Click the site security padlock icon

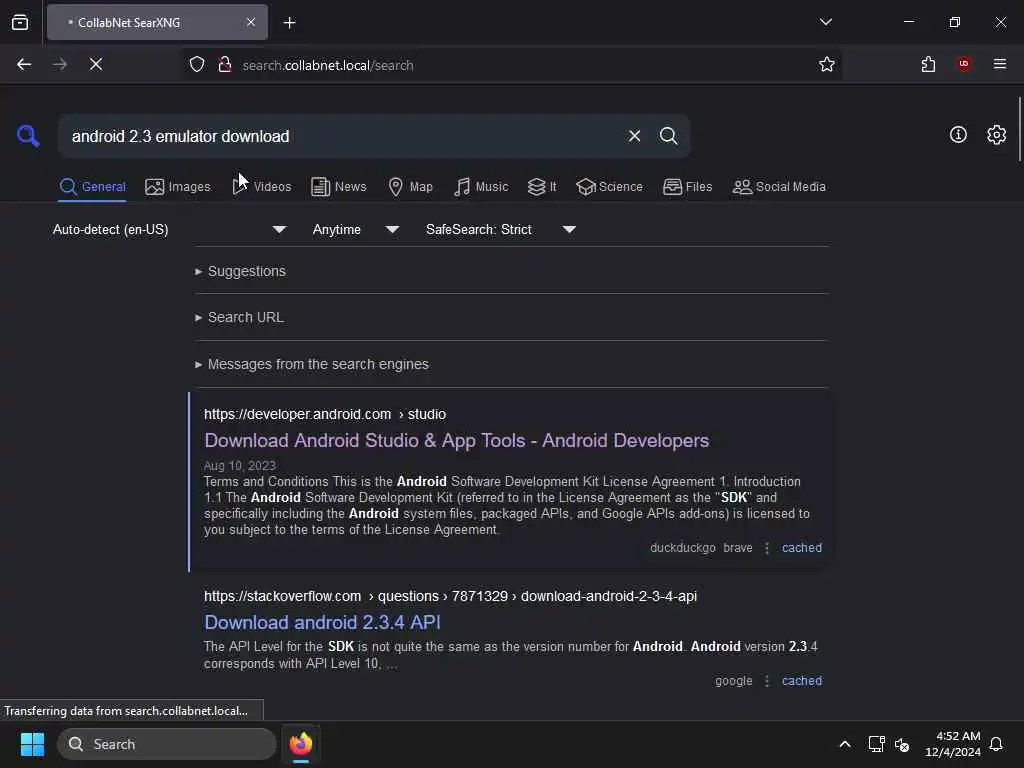225,64
